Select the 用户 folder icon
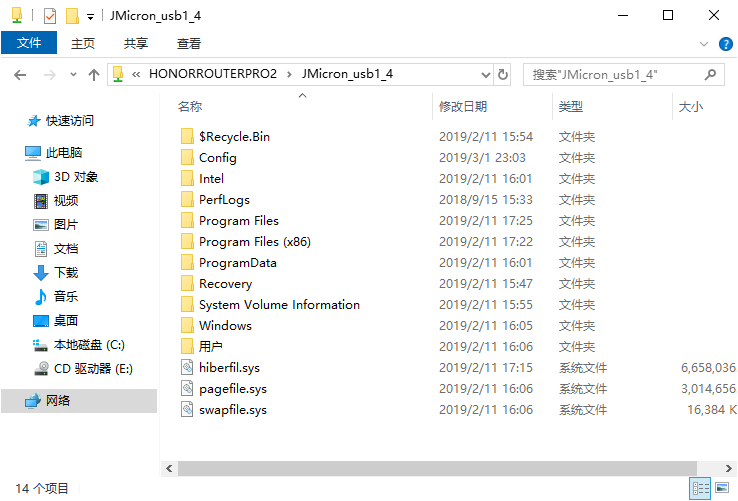 click(x=187, y=347)
